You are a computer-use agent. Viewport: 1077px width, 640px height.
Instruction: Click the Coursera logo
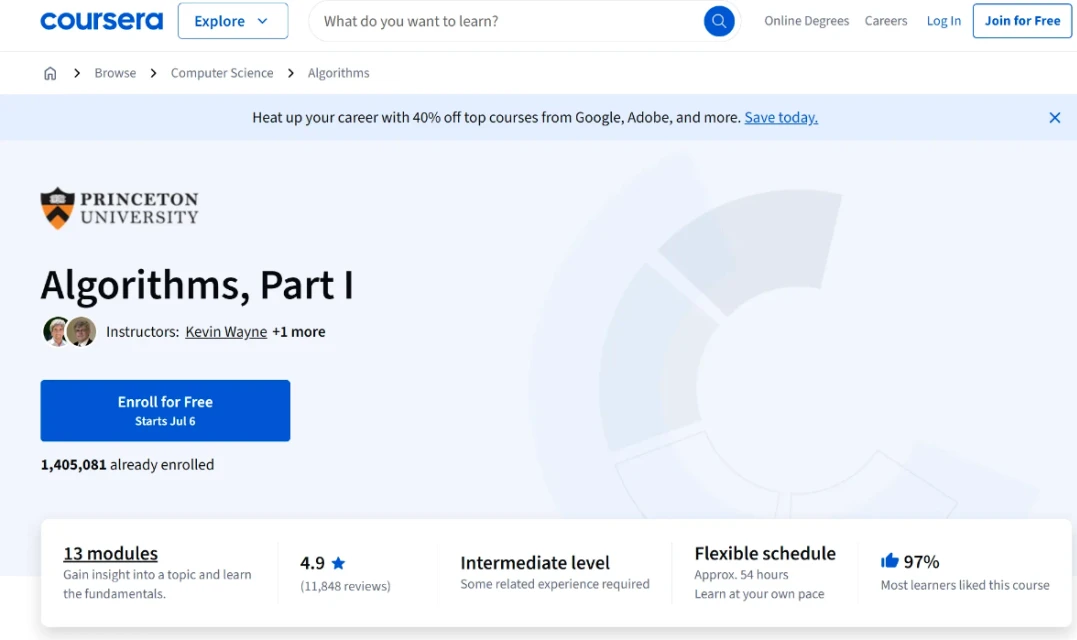click(x=101, y=21)
